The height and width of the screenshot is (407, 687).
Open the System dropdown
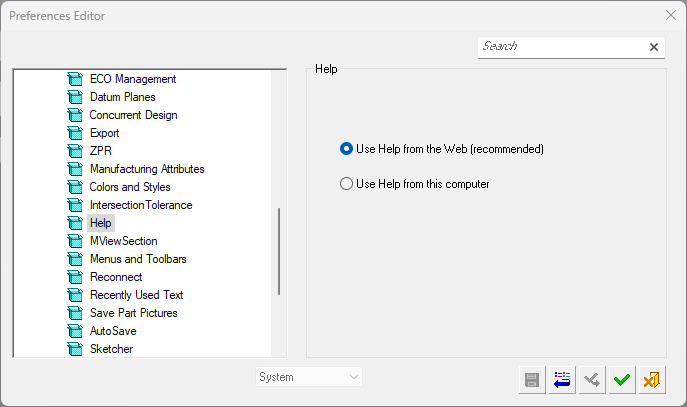309,377
